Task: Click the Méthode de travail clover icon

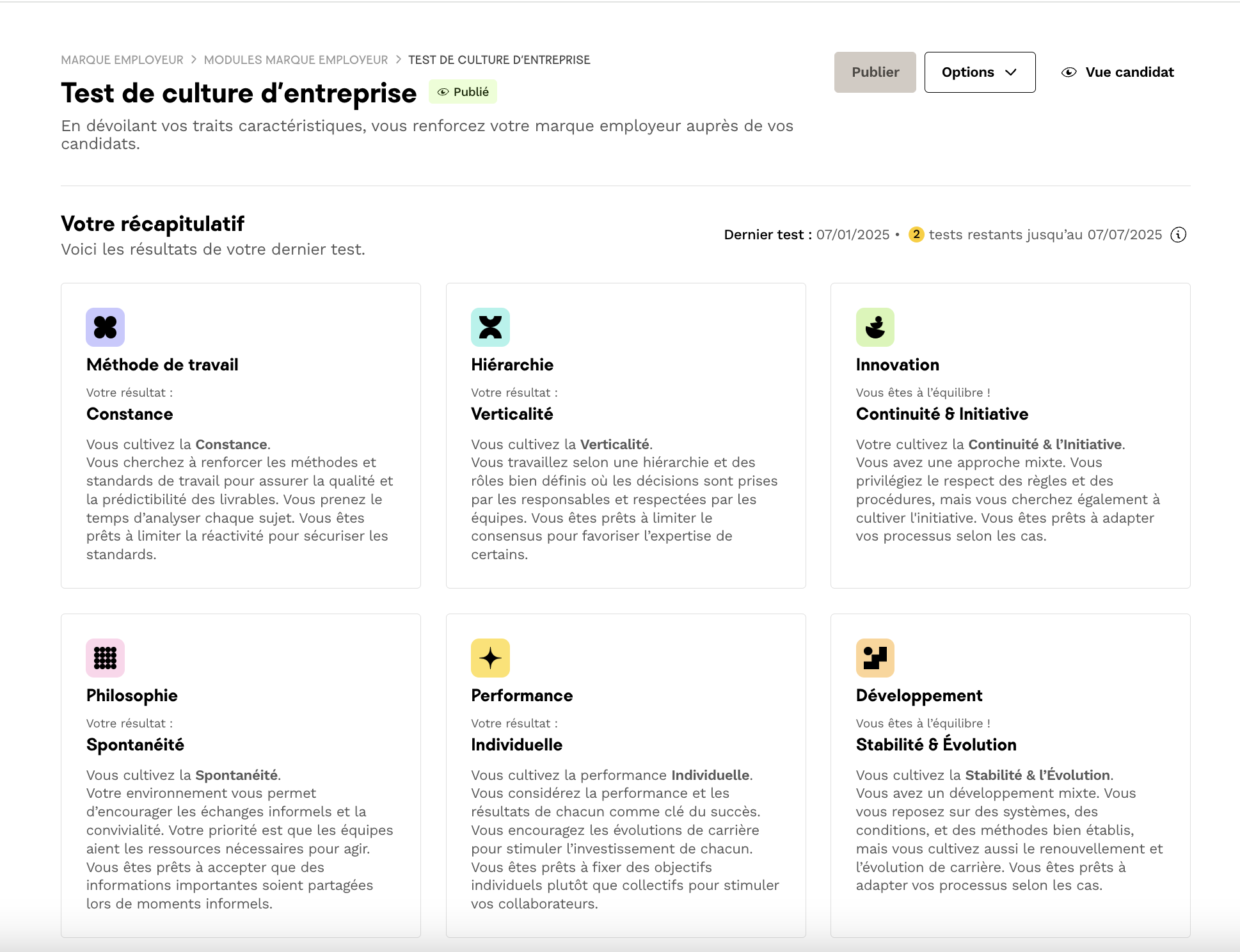Action: [105, 327]
